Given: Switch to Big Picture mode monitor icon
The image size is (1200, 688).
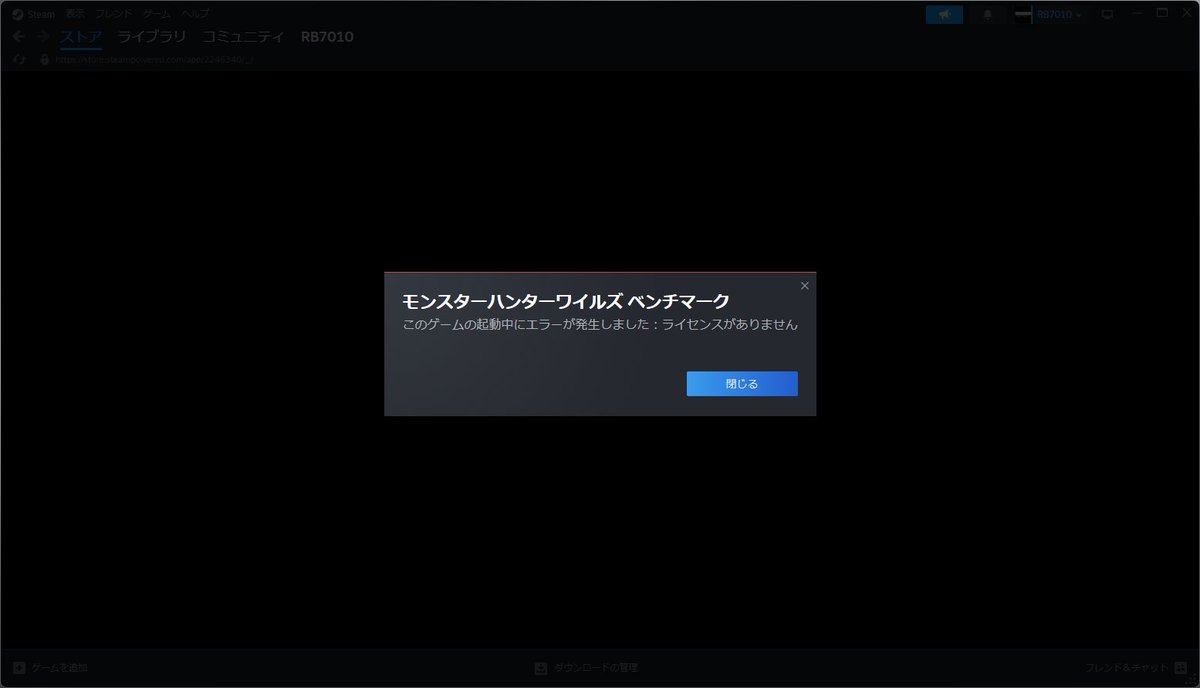Looking at the screenshot, I should [x=1107, y=14].
